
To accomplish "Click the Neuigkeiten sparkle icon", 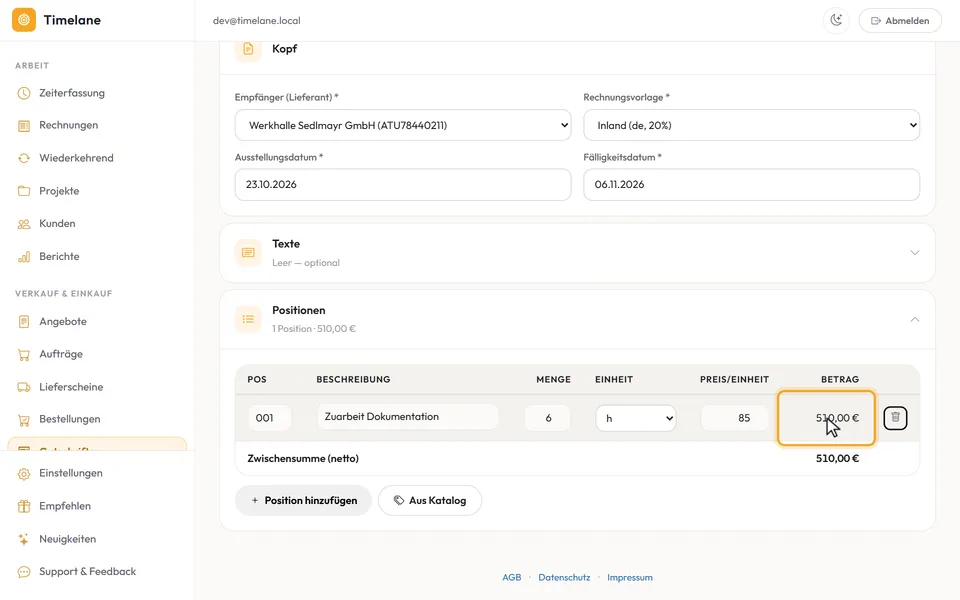I will pos(24,539).
